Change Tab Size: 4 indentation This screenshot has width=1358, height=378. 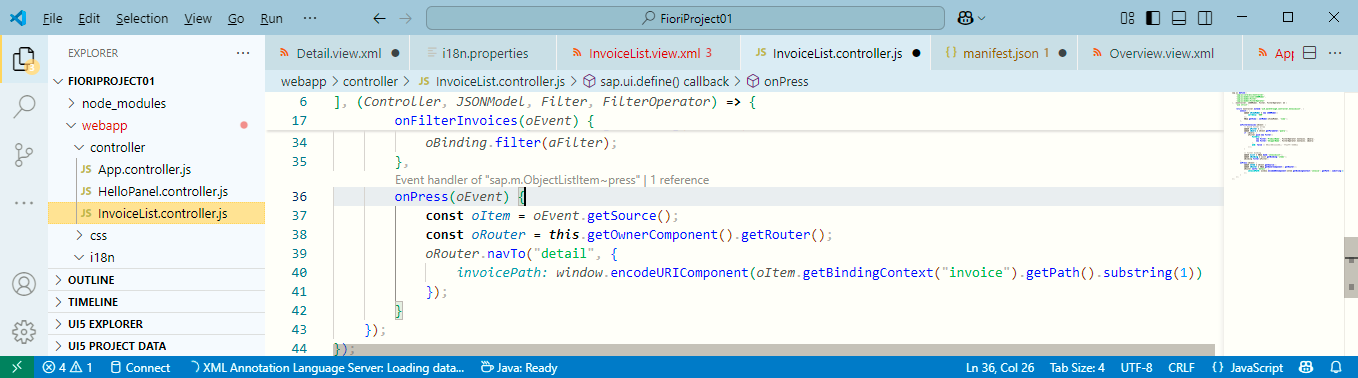(1078, 367)
